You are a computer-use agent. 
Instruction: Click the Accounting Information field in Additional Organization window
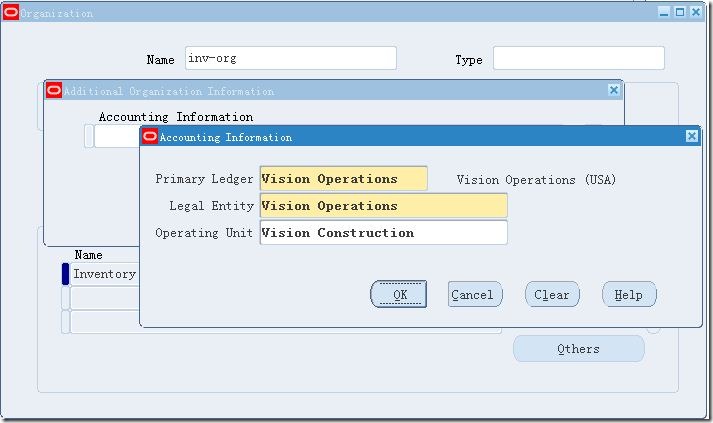(117, 136)
